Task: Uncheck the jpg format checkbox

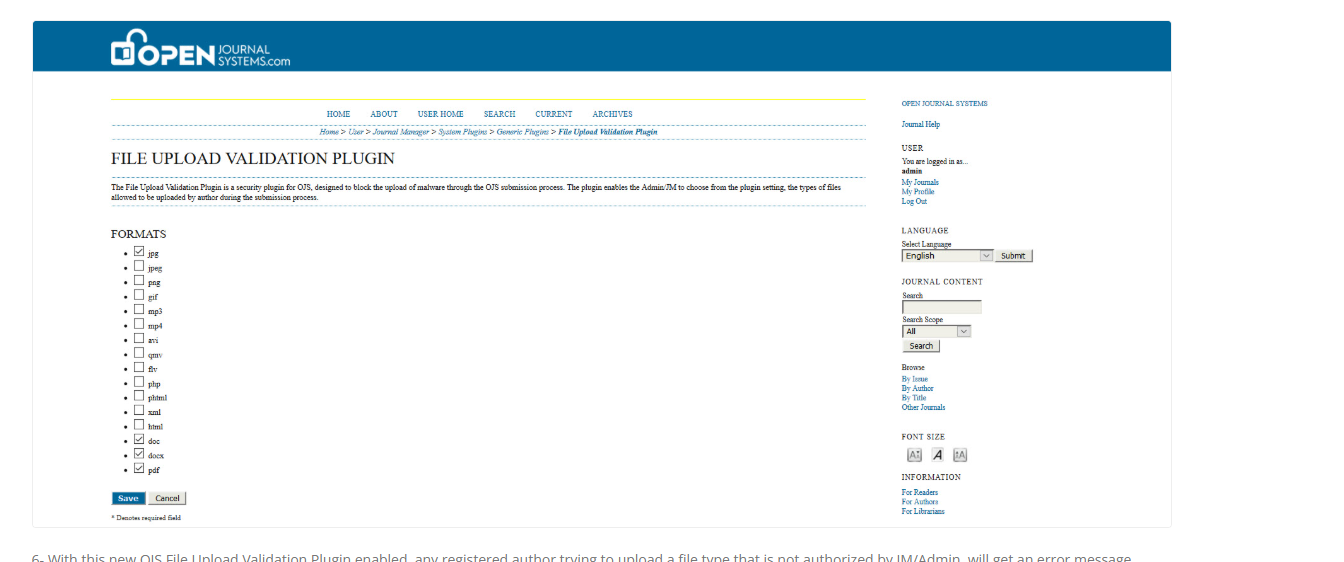Action: pos(139,252)
